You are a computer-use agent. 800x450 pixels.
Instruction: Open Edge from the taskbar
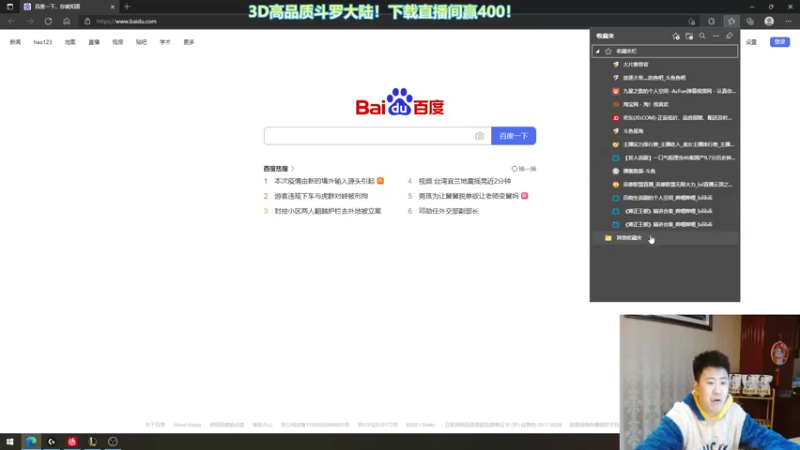(31, 441)
